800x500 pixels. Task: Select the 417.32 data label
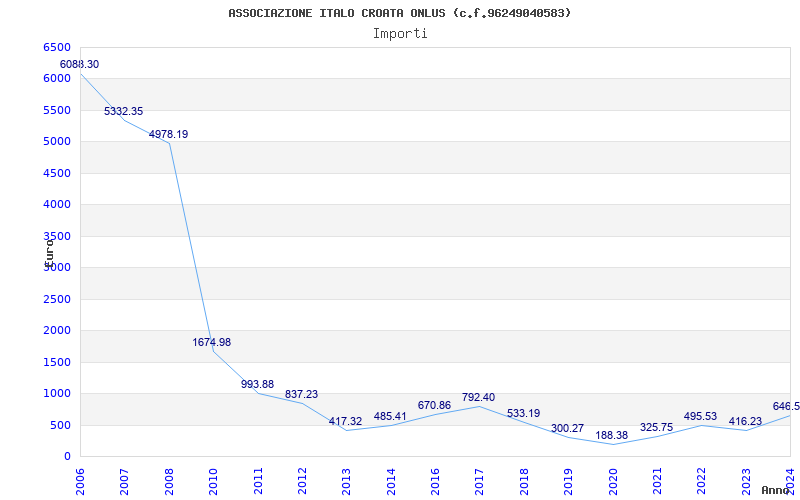345,421
